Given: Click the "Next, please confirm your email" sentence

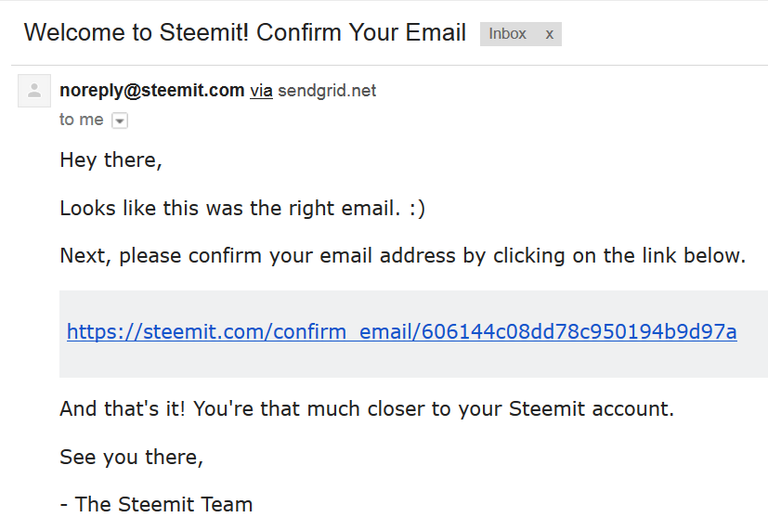Looking at the screenshot, I should point(402,256).
